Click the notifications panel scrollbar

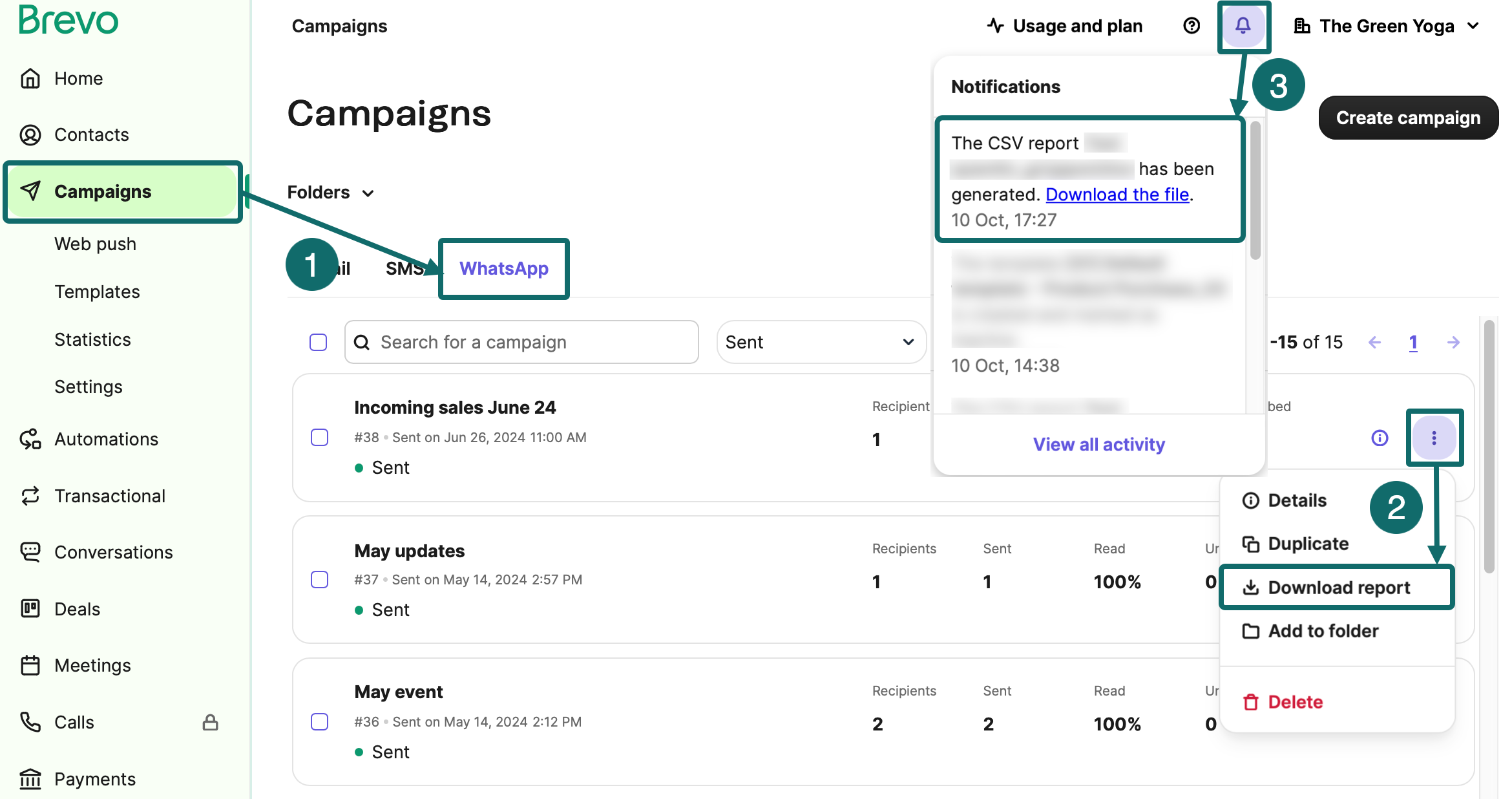coord(1255,191)
